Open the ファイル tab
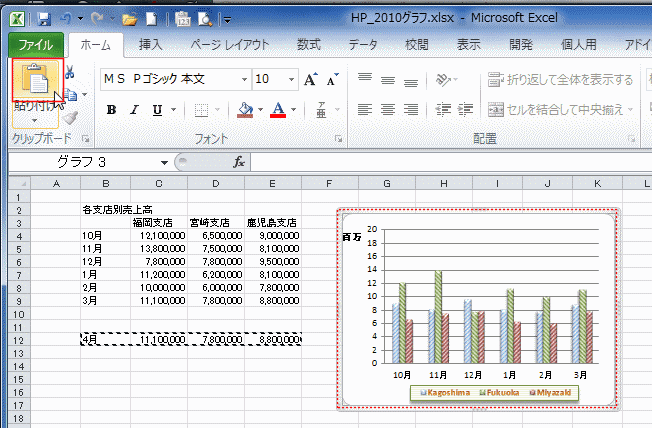Viewport: 652px width, 428px height. coord(36,44)
